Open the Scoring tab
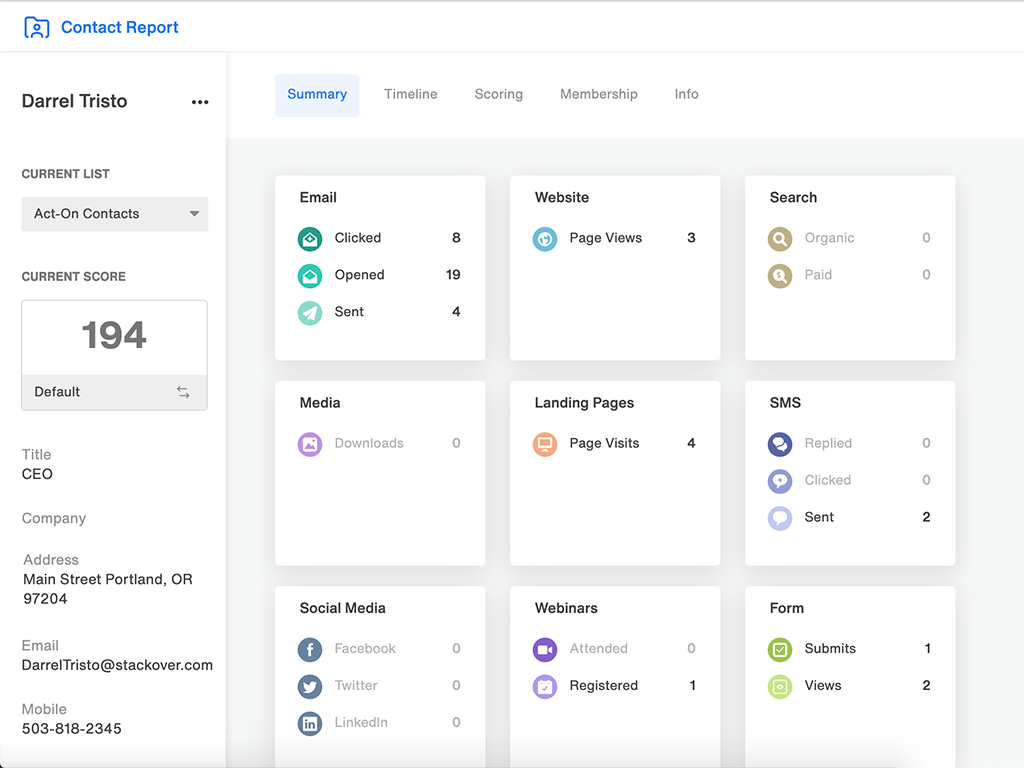This screenshot has width=1024, height=768. coord(499,94)
